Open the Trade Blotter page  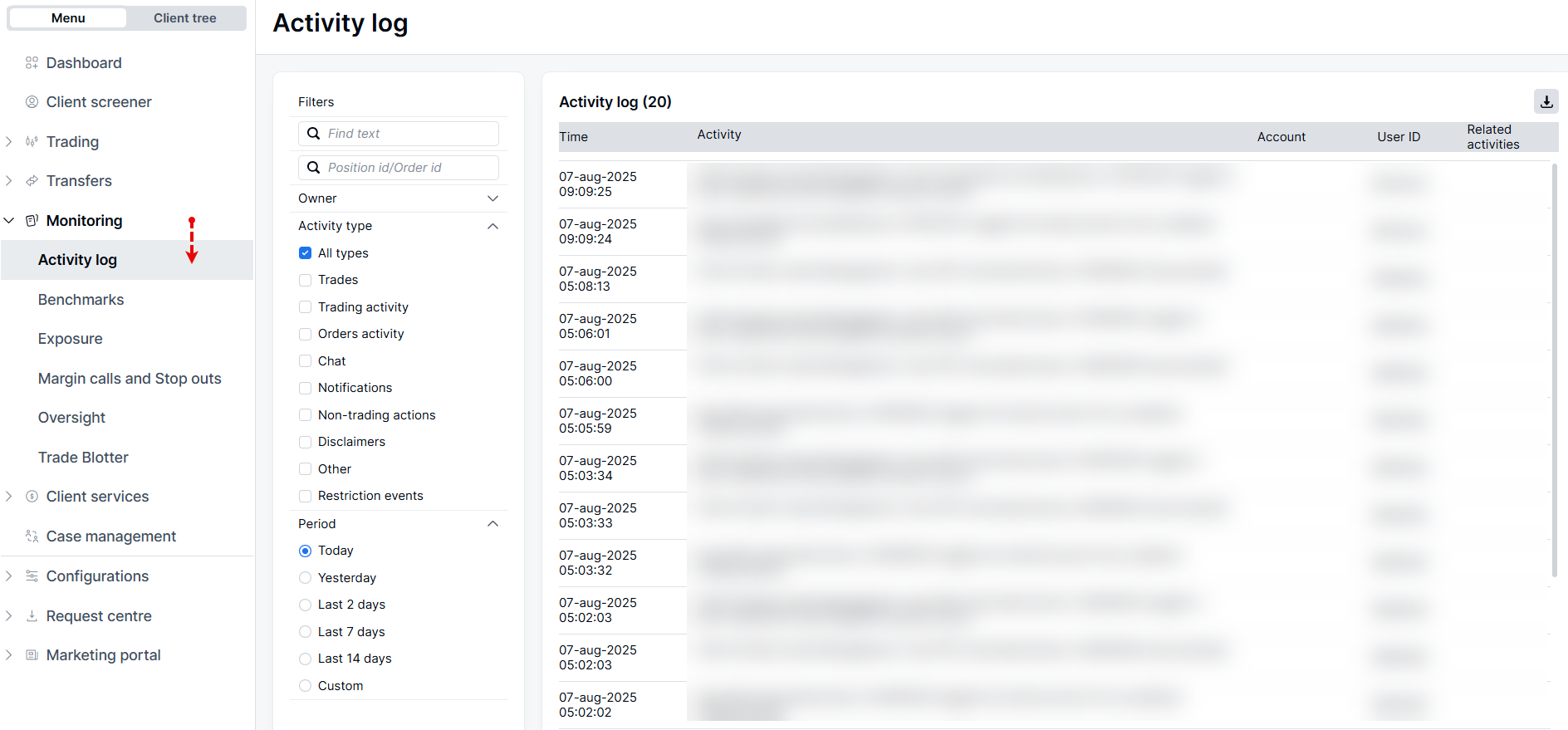pyautogui.click(x=83, y=458)
